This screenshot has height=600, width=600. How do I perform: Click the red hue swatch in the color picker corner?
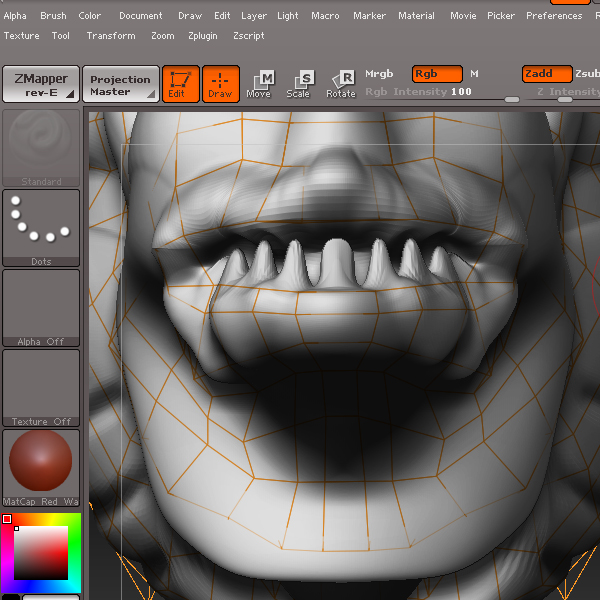[x=7, y=519]
